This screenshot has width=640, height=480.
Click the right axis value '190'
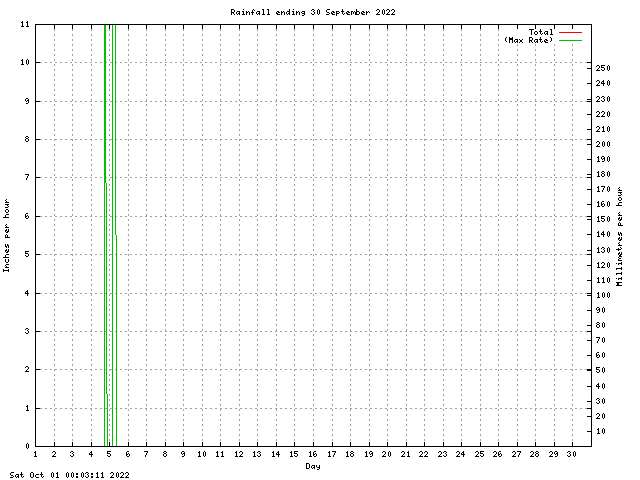point(603,159)
